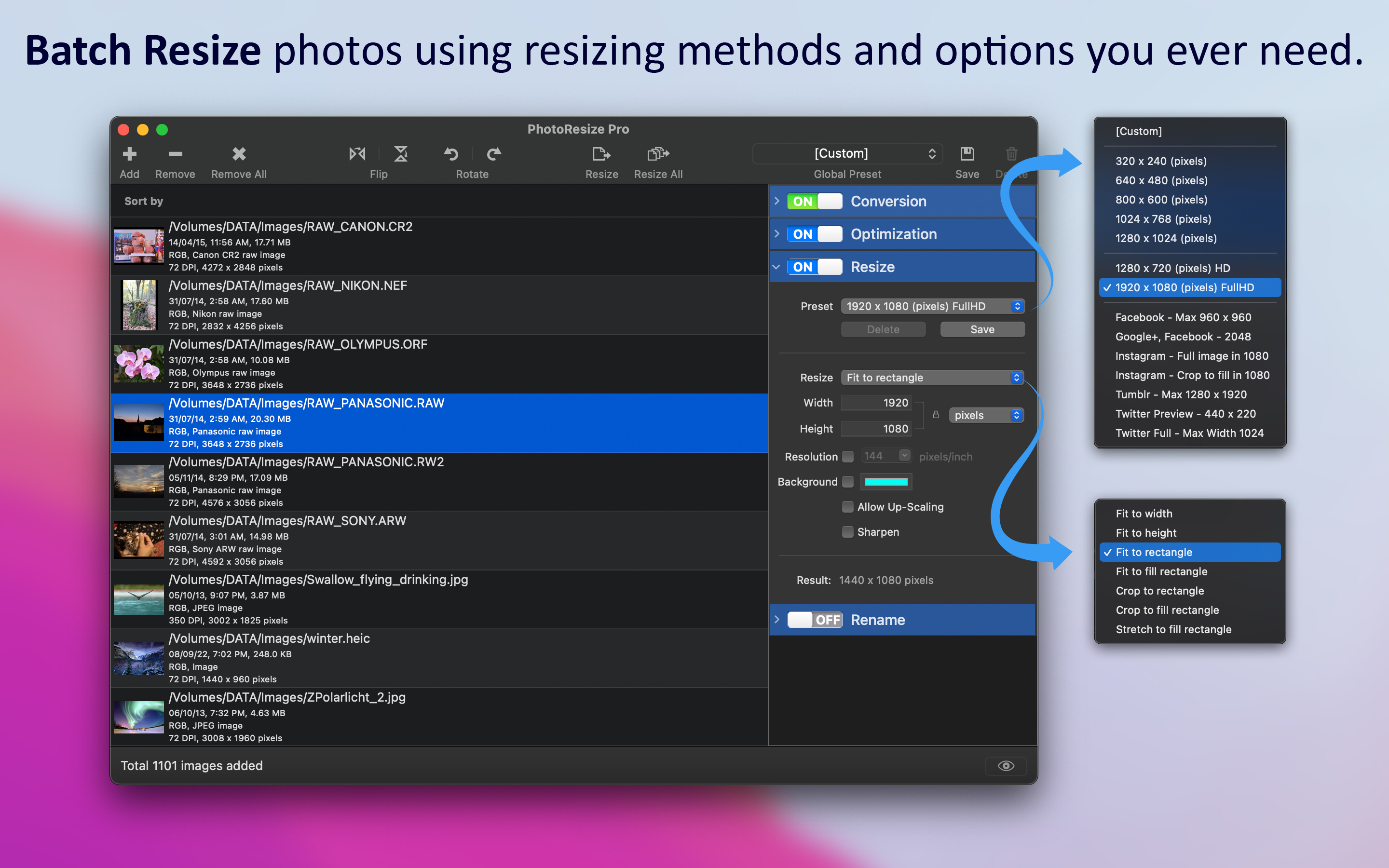Click the Remove minus icon
The image size is (1389, 868).
[x=175, y=154]
